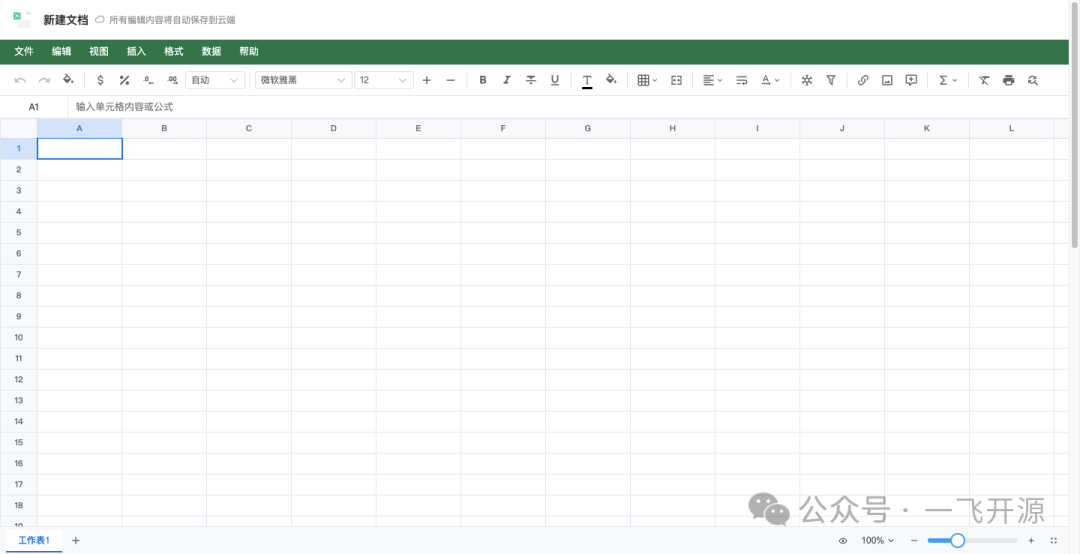Image resolution: width=1080 pixels, height=554 pixels.
Task: Click the vertical scrollbar thumb
Action: pos(1075,123)
